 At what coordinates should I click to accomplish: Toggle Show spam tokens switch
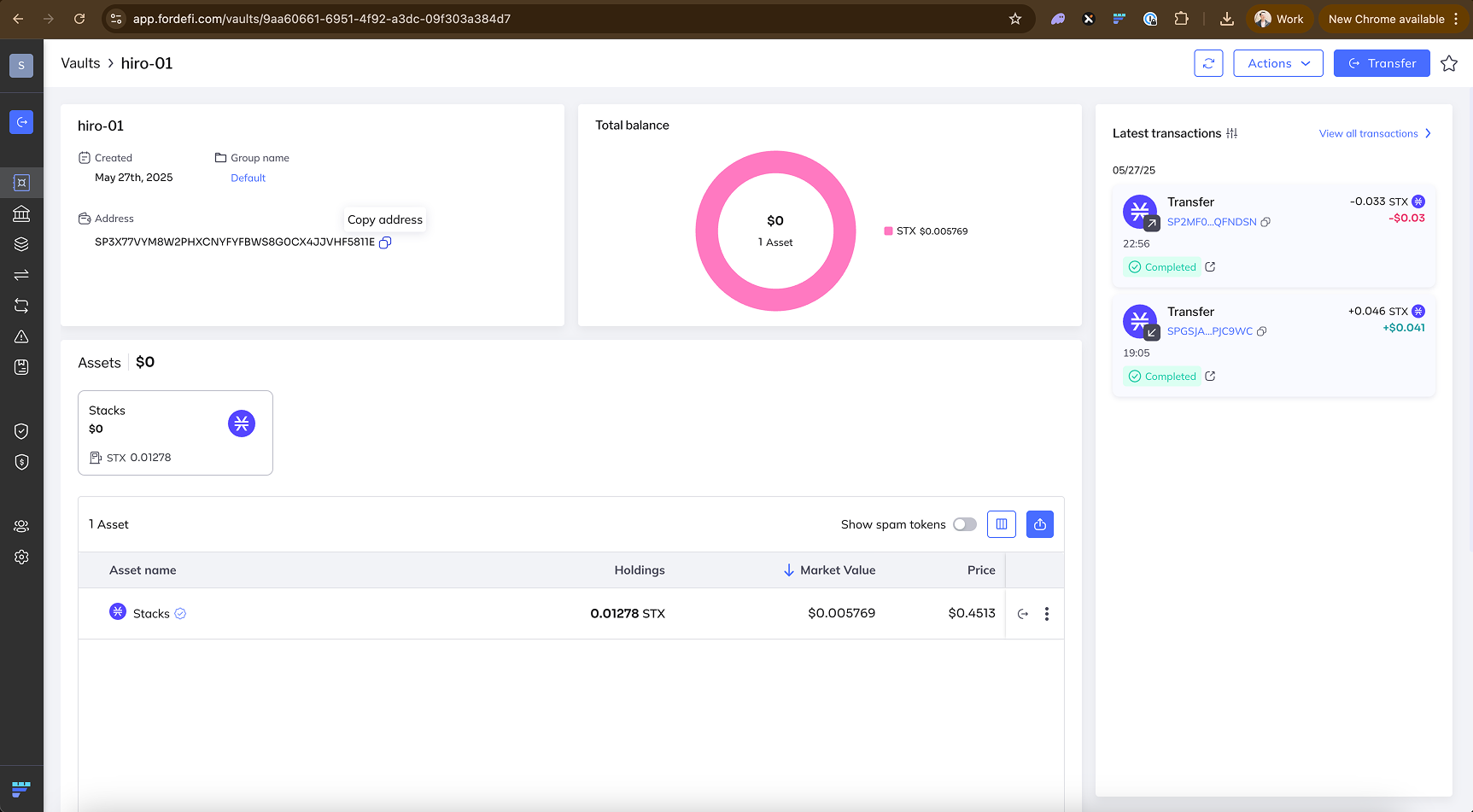pyautogui.click(x=965, y=524)
